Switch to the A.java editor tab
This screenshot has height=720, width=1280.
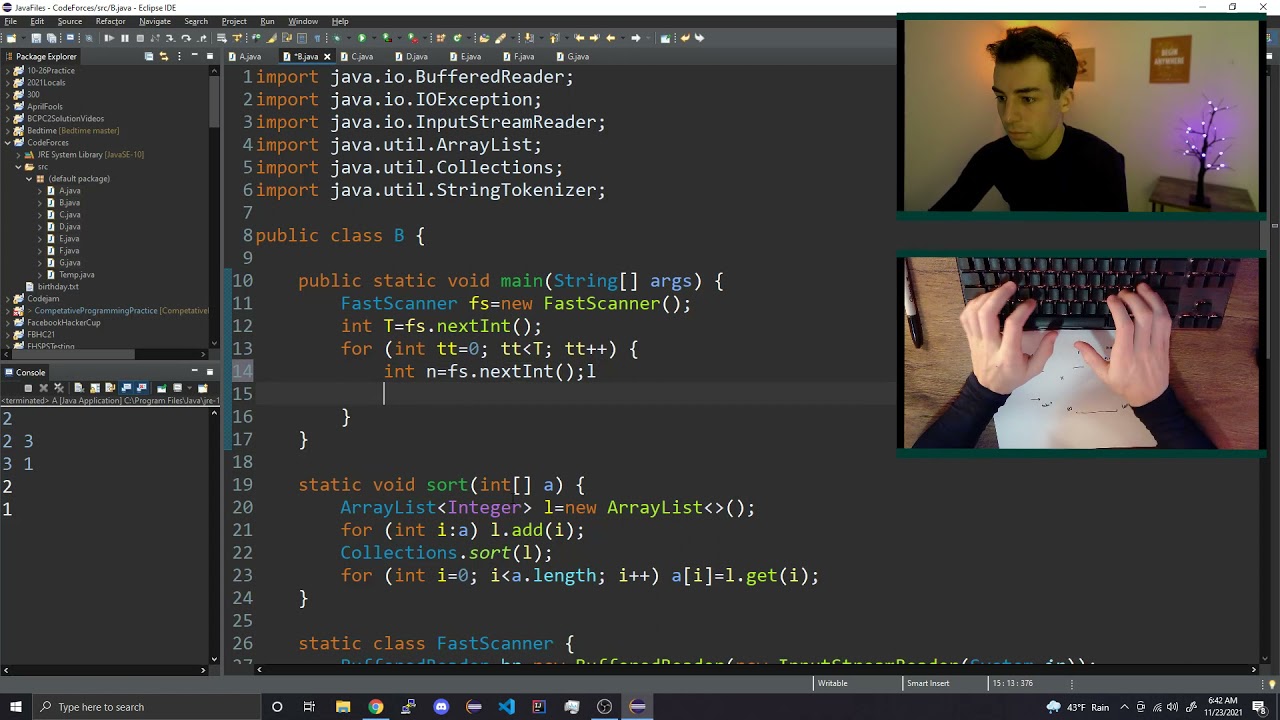[245, 57]
